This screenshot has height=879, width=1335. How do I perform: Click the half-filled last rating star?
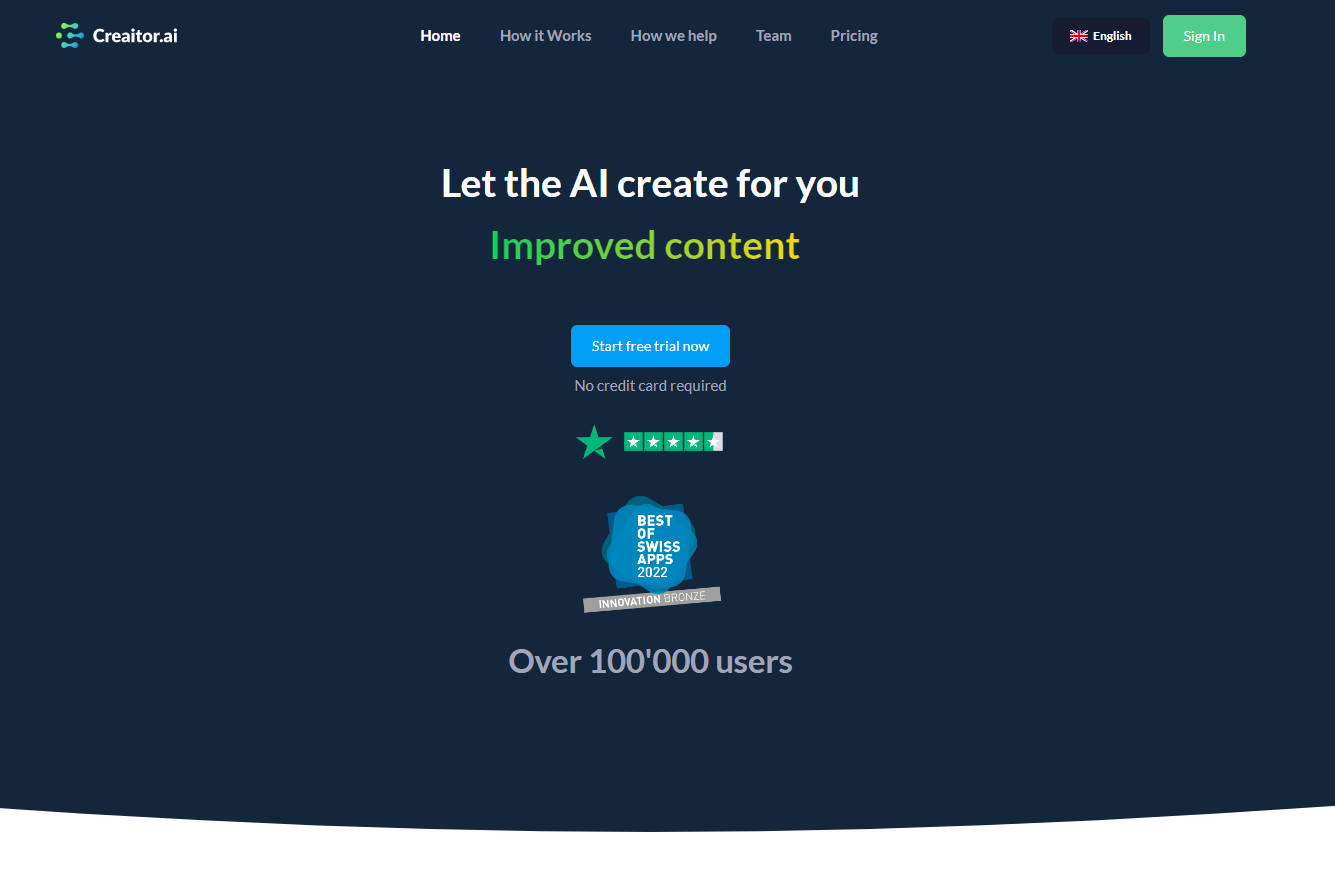coord(715,440)
